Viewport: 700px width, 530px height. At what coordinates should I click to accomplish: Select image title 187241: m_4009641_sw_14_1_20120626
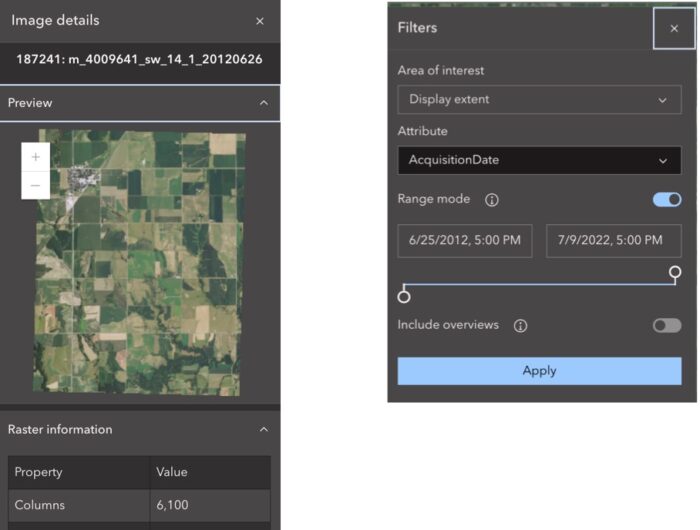(x=139, y=59)
